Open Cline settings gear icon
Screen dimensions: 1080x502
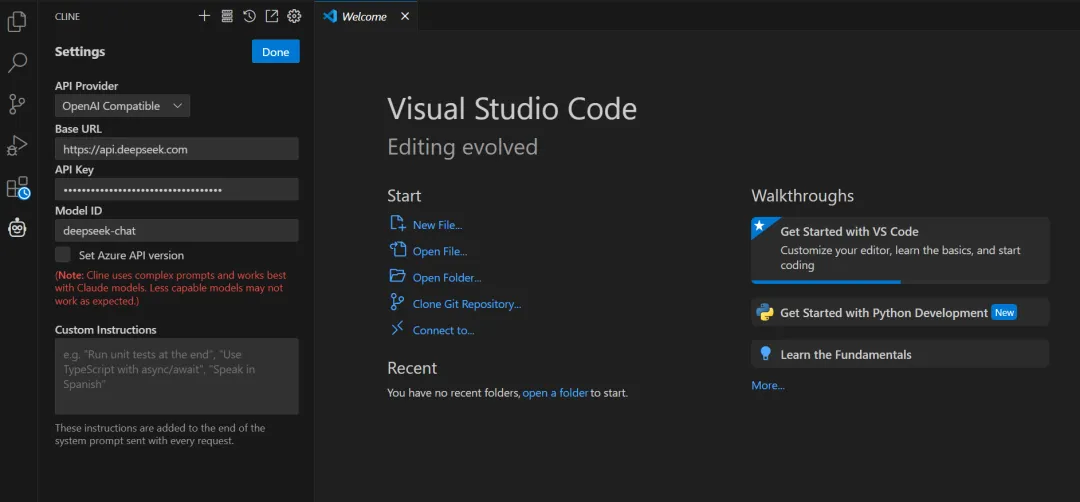click(294, 16)
